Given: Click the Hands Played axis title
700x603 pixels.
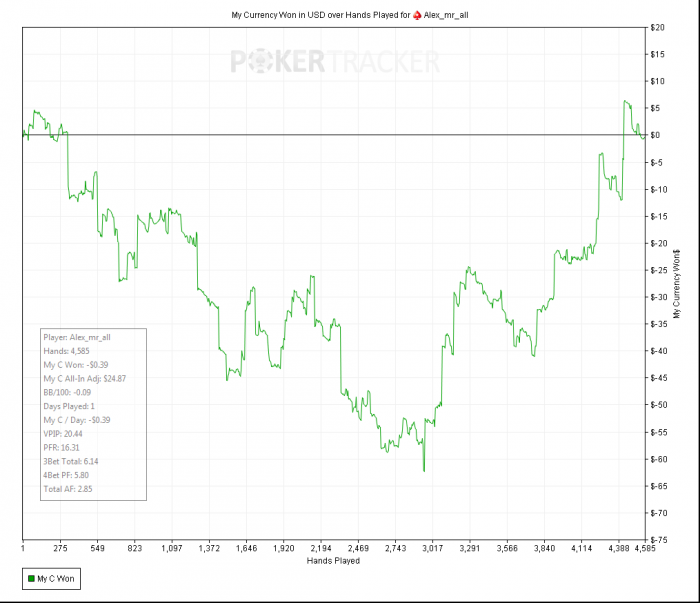Looking at the screenshot, I should coord(333,561).
